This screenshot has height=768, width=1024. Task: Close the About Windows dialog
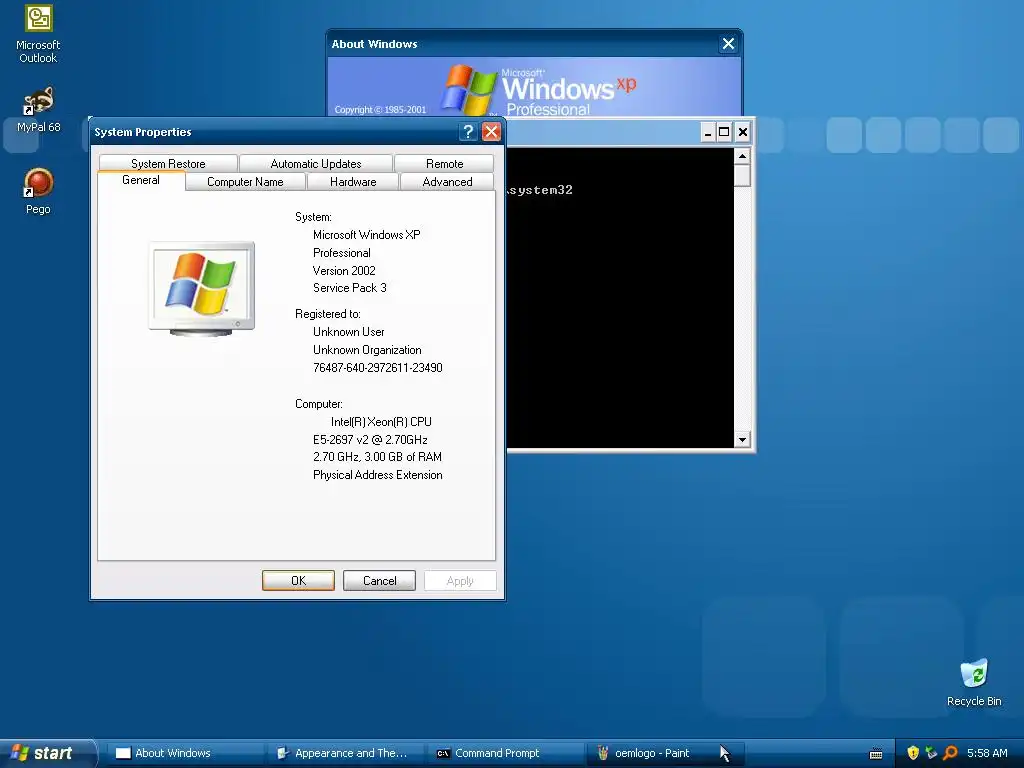728,44
